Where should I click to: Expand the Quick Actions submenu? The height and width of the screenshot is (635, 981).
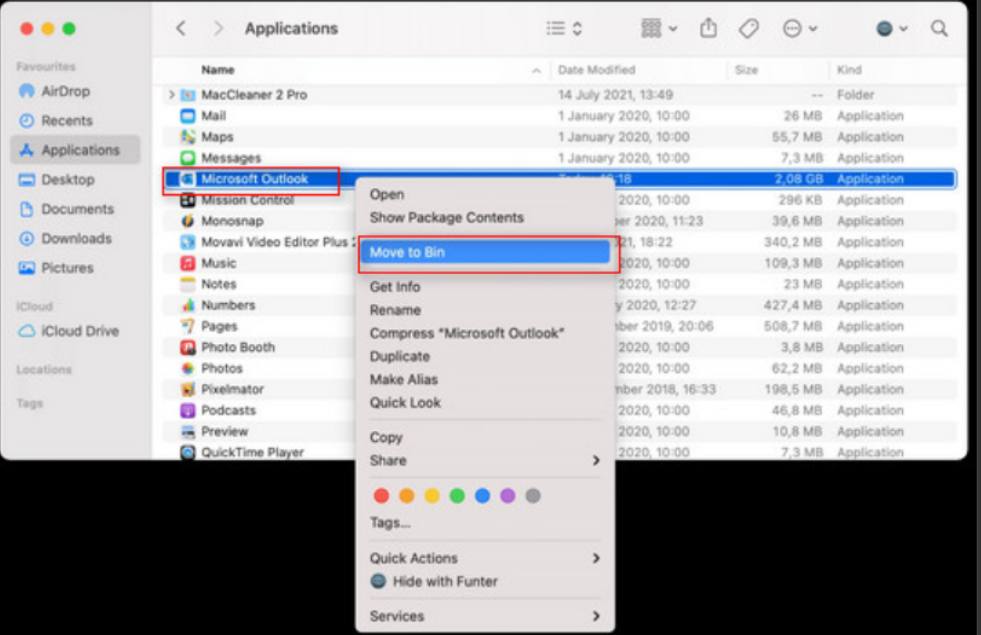tap(485, 558)
